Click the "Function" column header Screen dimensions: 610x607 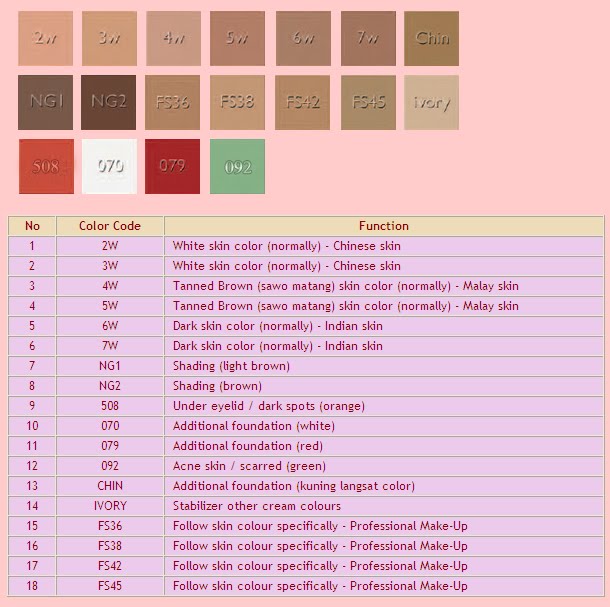click(x=384, y=226)
